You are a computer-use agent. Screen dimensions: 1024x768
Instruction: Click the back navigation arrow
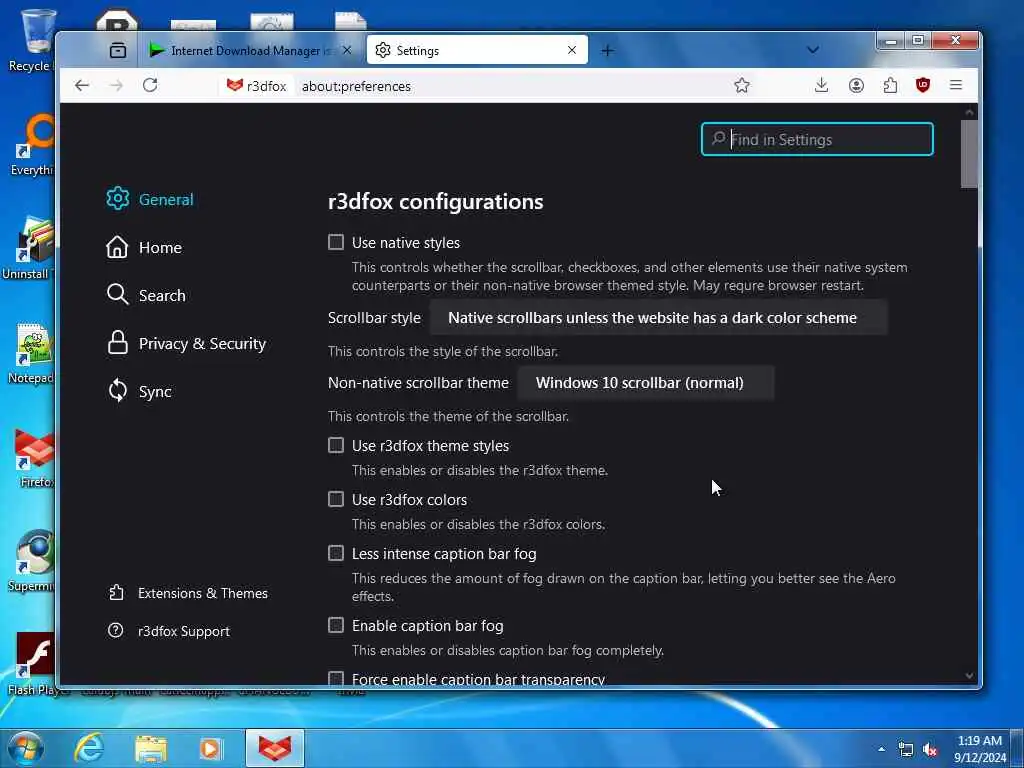tap(82, 86)
